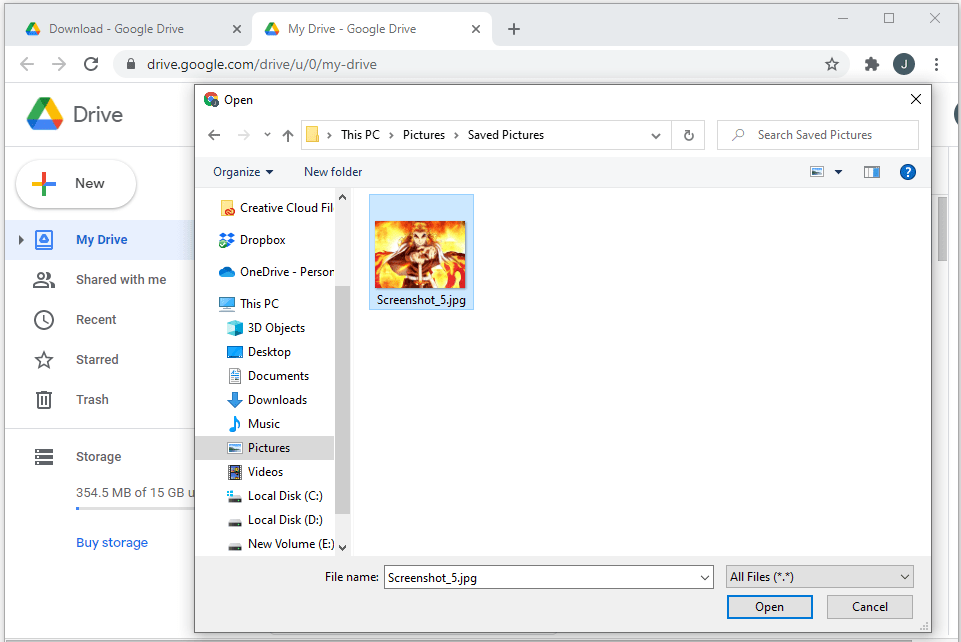Toggle the preview pane icon
The width and height of the screenshot is (961, 642).
(x=872, y=172)
